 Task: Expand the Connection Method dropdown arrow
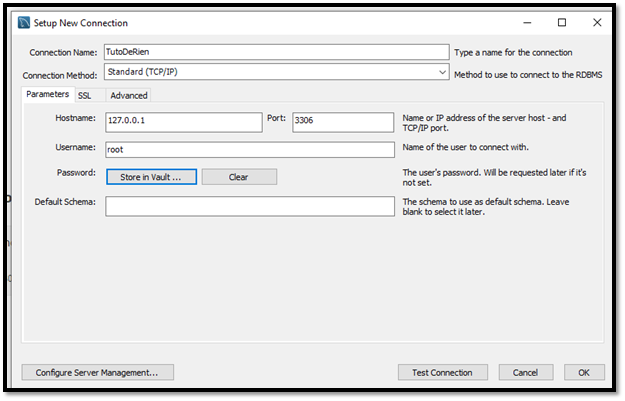442,72
